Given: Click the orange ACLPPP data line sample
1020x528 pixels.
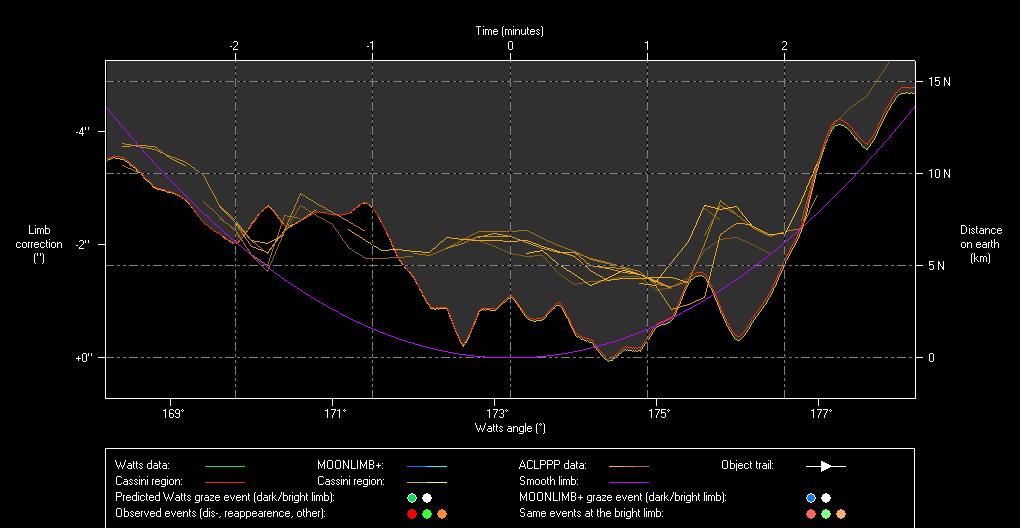Looking at the screenshot, I should tap(628, 466).
